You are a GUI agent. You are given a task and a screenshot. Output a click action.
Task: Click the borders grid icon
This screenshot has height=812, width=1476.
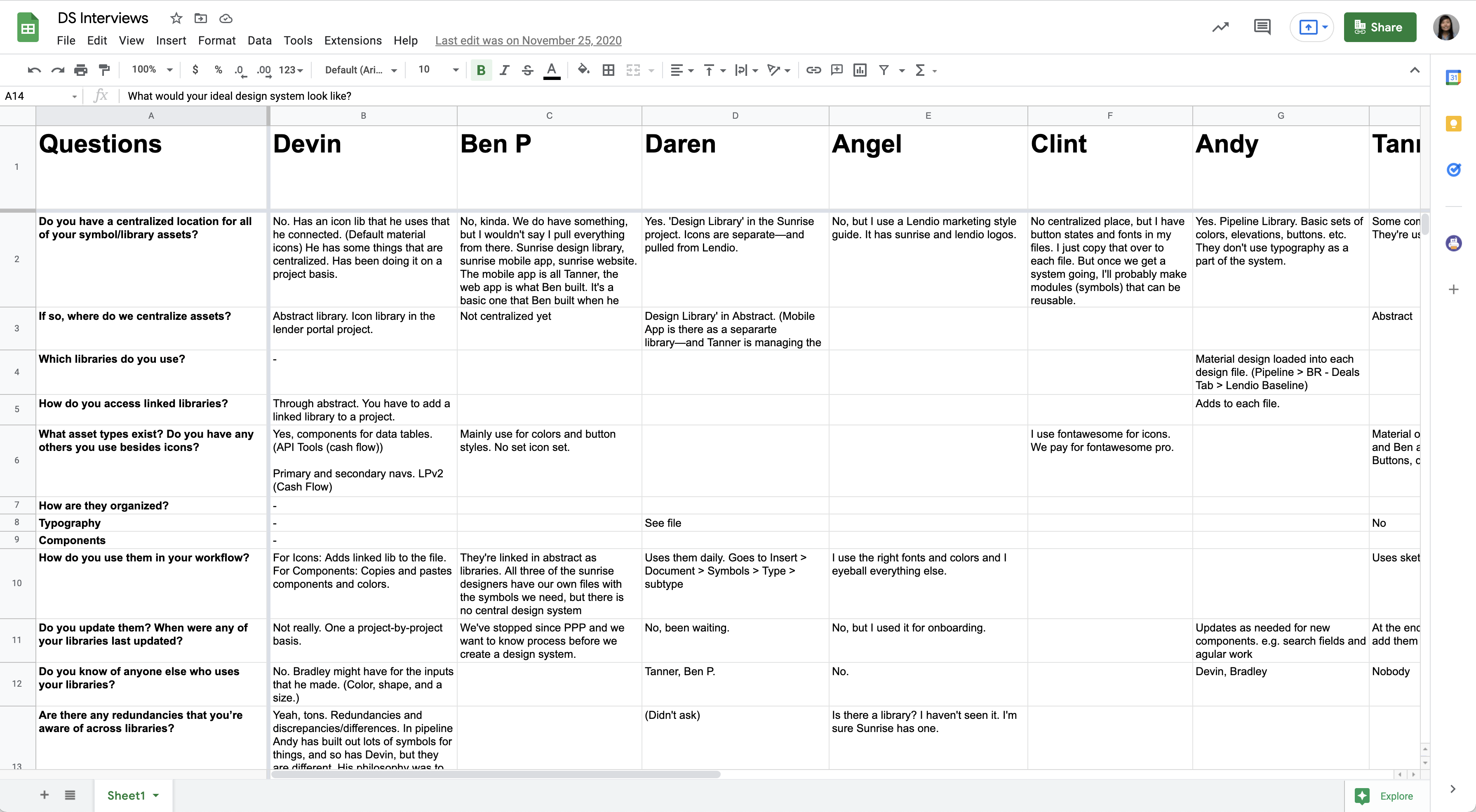(609, 70)
